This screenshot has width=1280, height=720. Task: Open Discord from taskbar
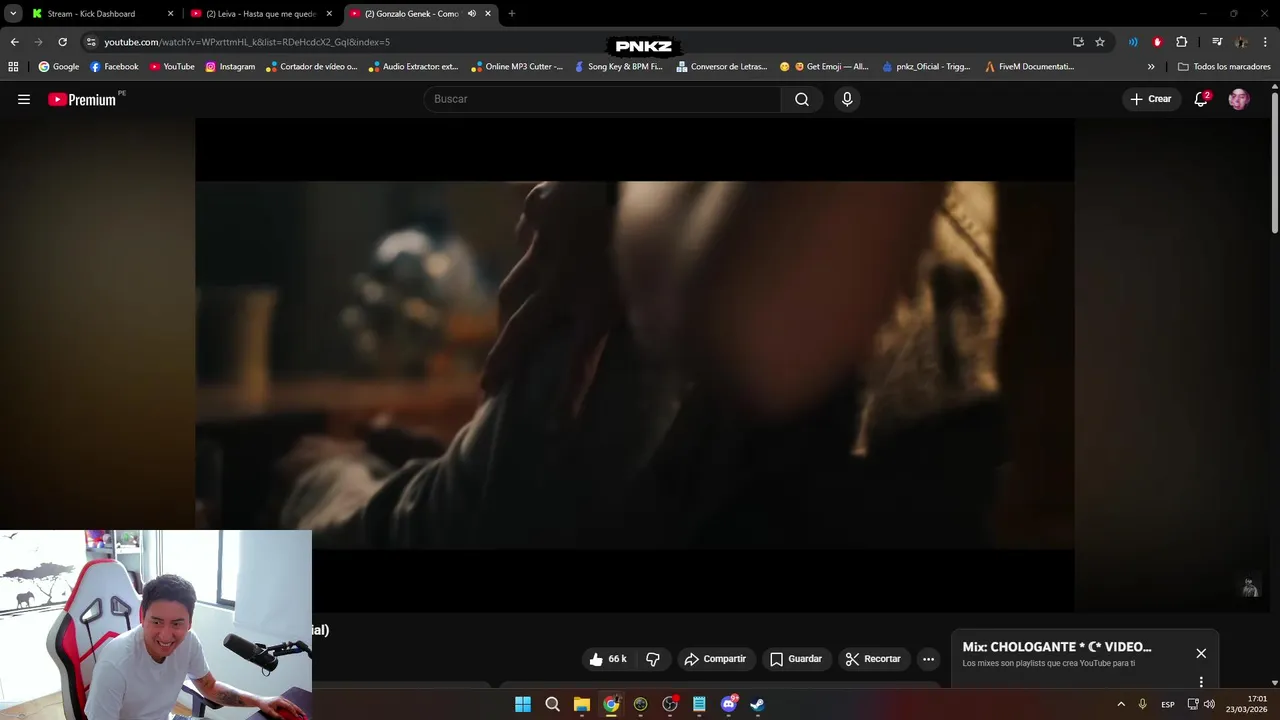pyautogui.click(x=729, y=704)
